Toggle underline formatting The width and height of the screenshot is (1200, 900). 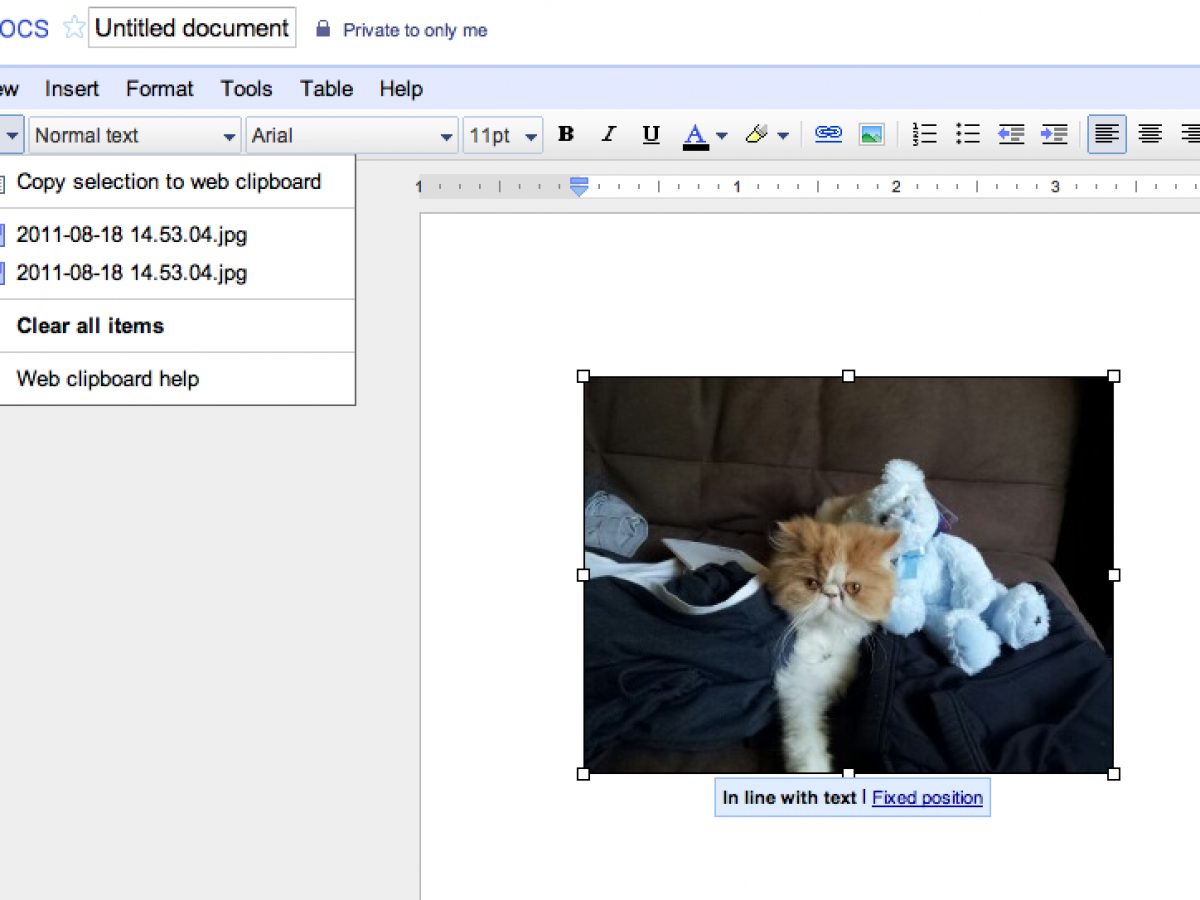click(651, 135)
